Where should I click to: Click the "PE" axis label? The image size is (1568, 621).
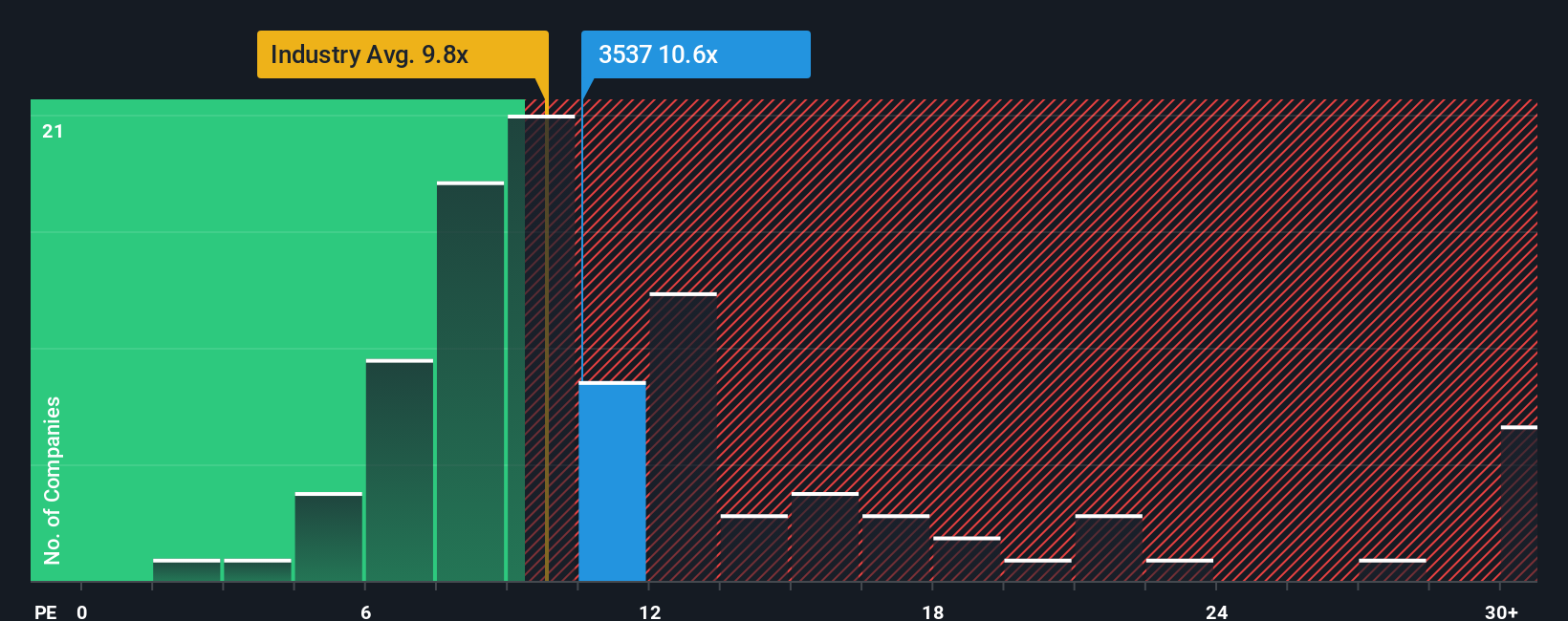pyautogui.click(x=46, y=611)
